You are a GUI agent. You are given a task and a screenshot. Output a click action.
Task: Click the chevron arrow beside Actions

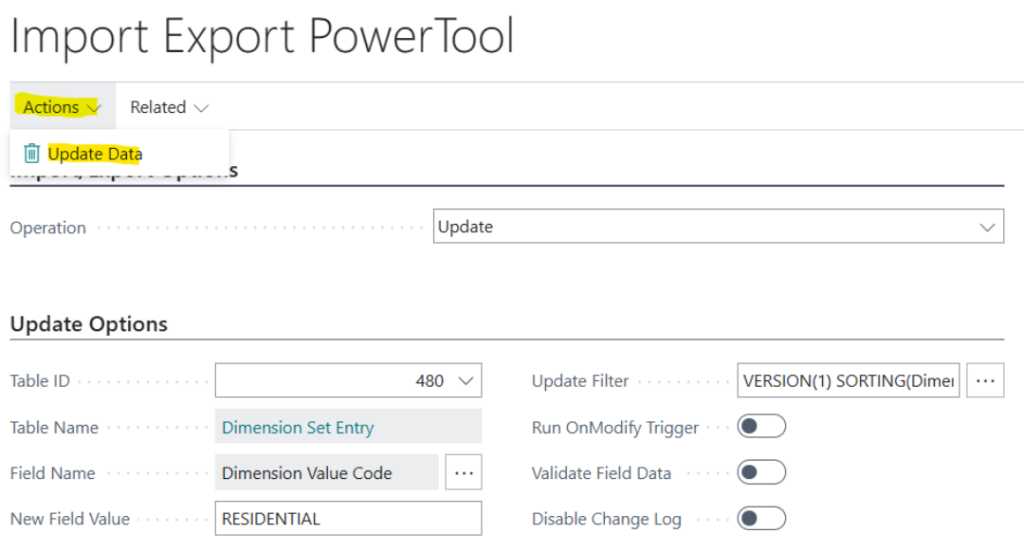coord(94,108)
